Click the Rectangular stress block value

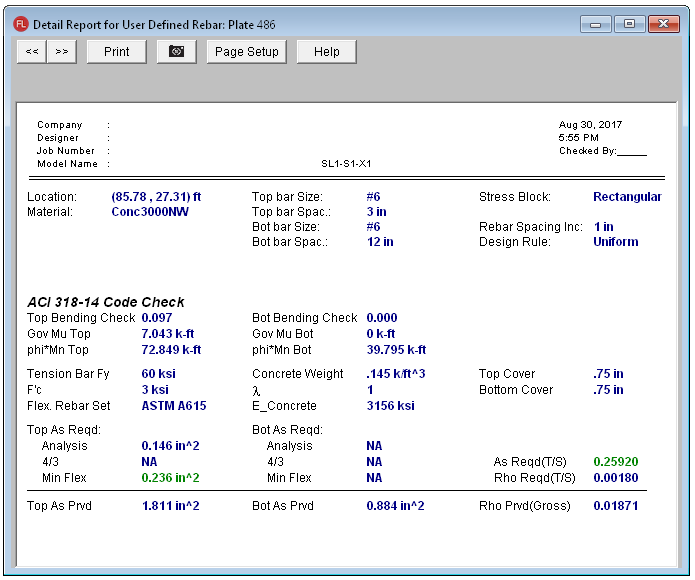click(627, 197)
